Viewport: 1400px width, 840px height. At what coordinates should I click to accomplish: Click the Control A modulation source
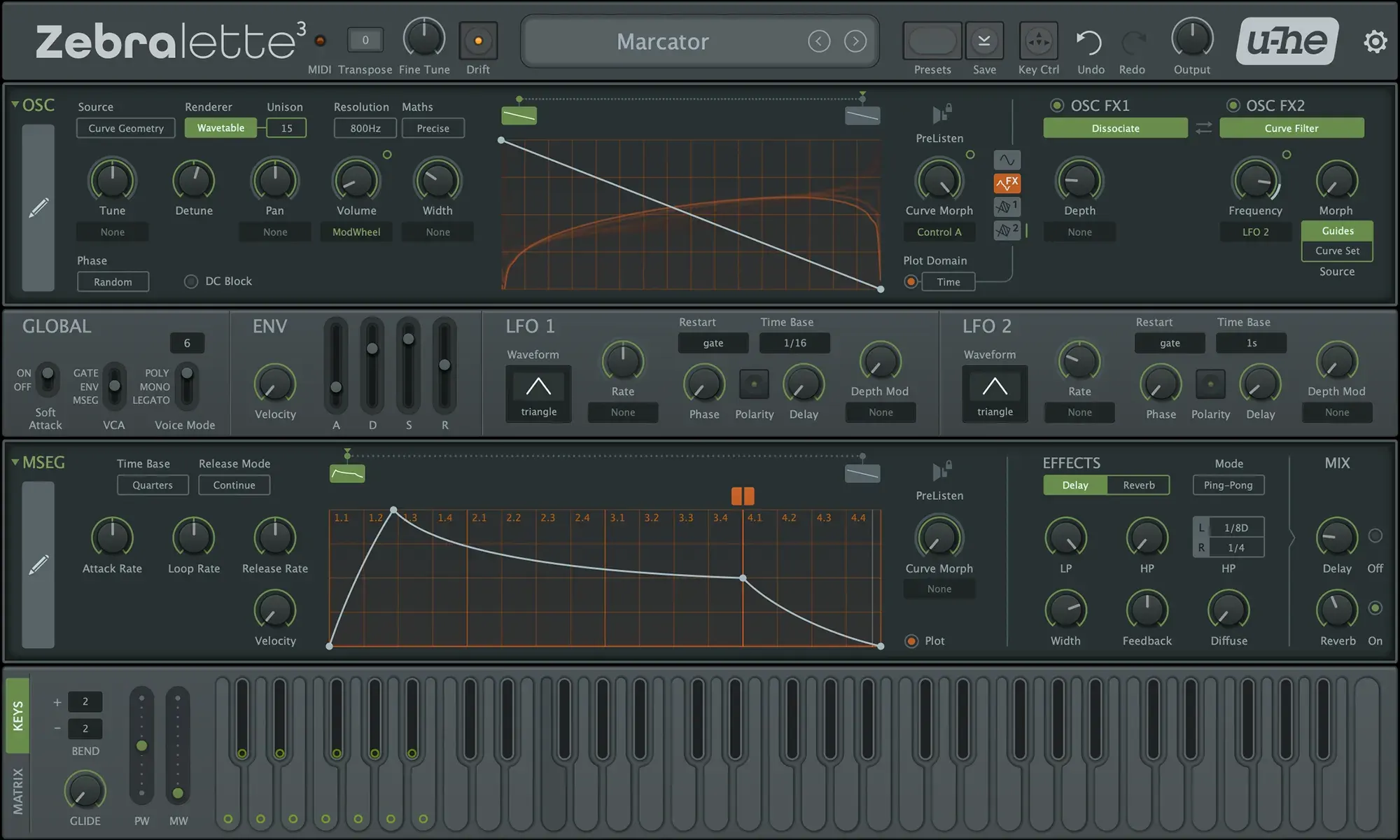click(x=939, y=232)
